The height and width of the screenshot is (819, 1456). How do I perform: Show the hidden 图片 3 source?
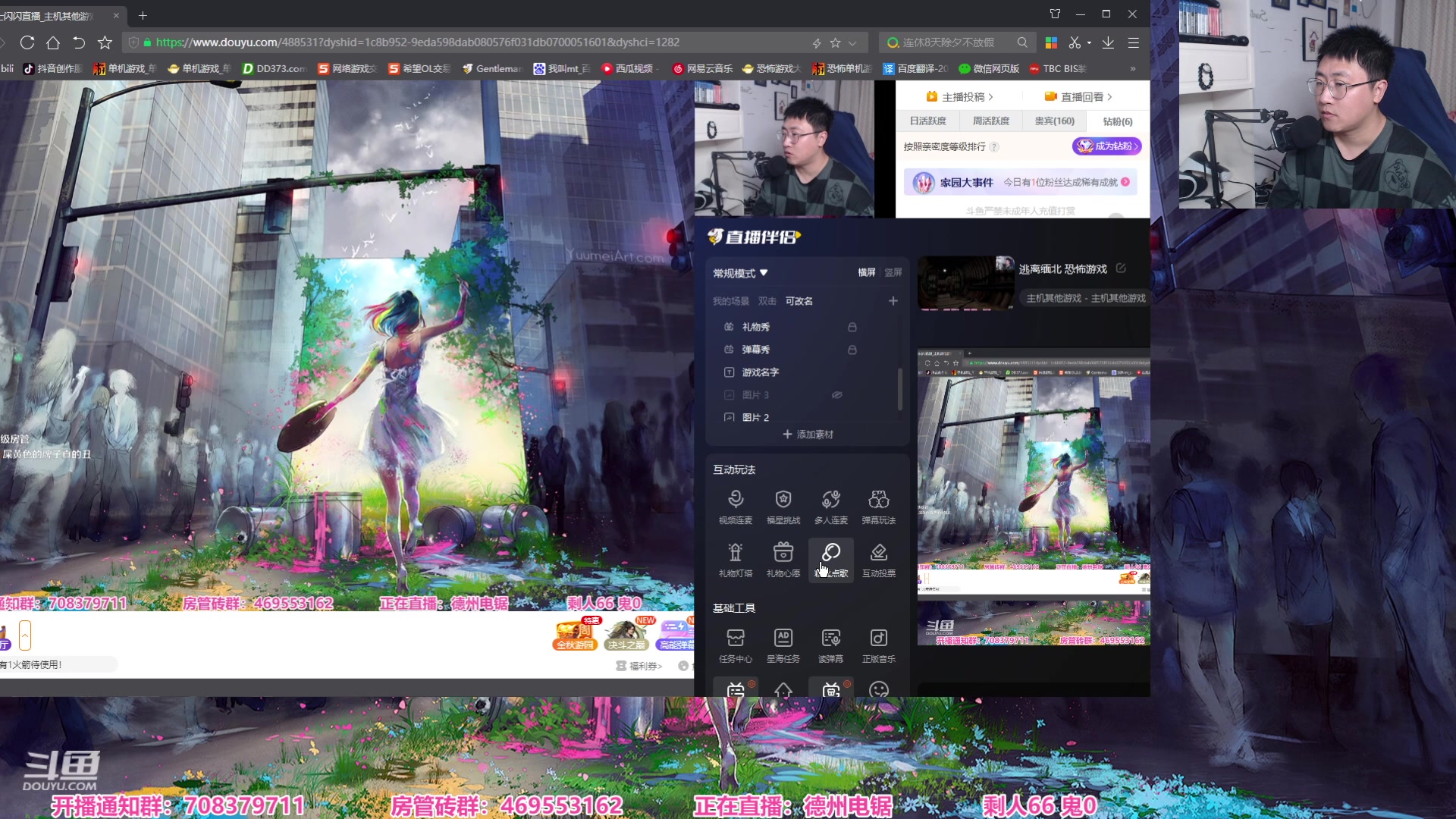[837, 395]
